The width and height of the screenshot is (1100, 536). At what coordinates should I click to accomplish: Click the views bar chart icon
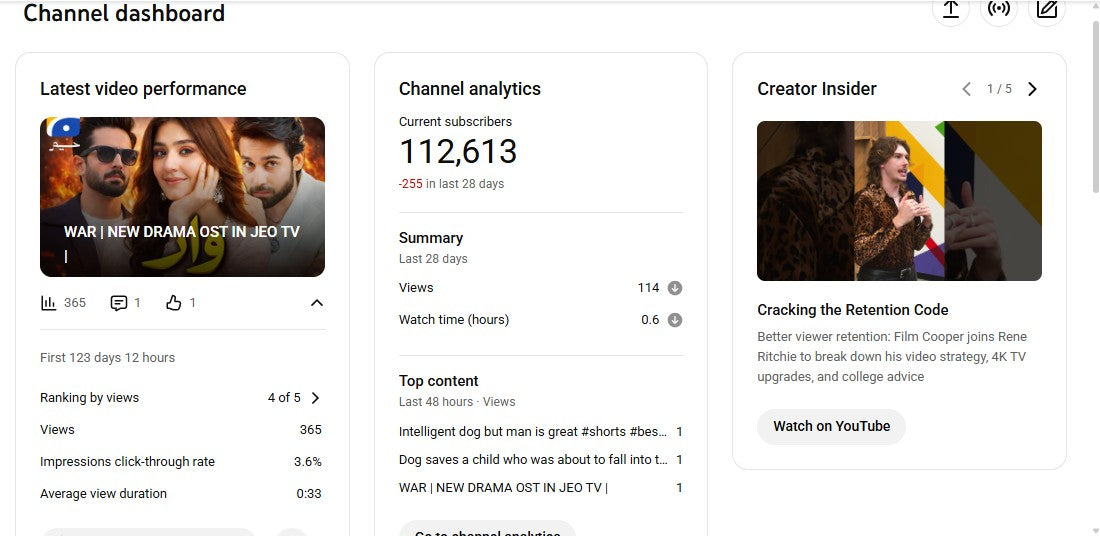(x=48, y=303)
